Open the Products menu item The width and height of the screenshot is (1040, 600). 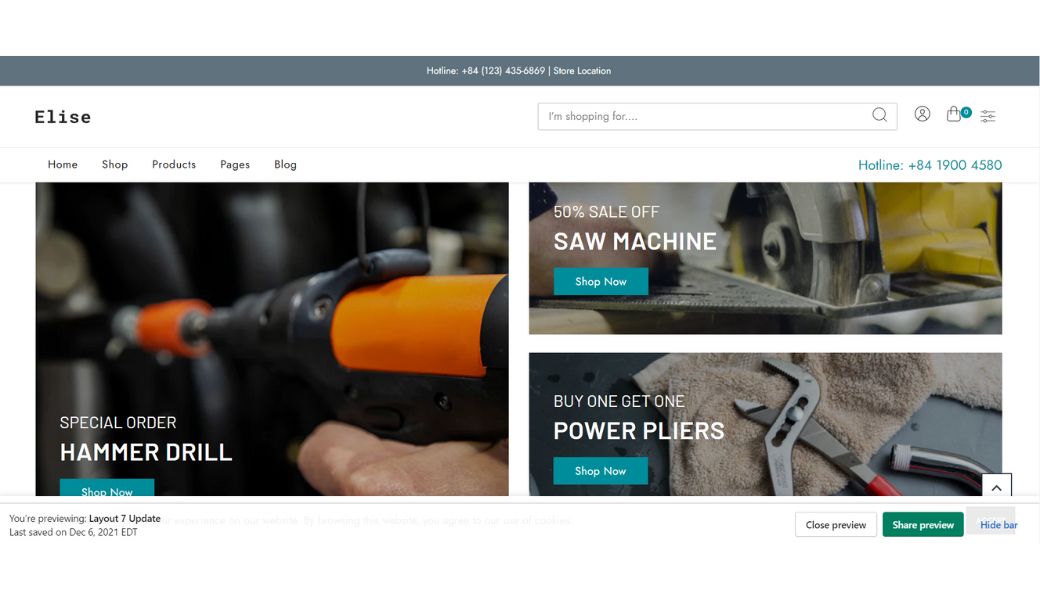(174, 164)
